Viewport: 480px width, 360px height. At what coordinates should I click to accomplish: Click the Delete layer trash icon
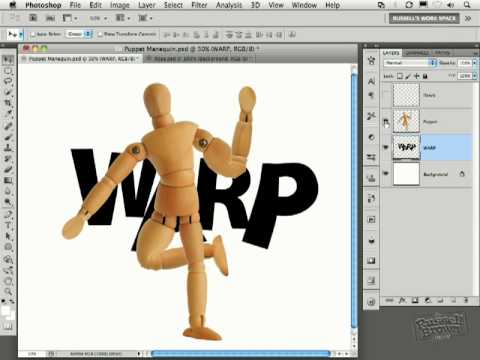tap(466, 300)
